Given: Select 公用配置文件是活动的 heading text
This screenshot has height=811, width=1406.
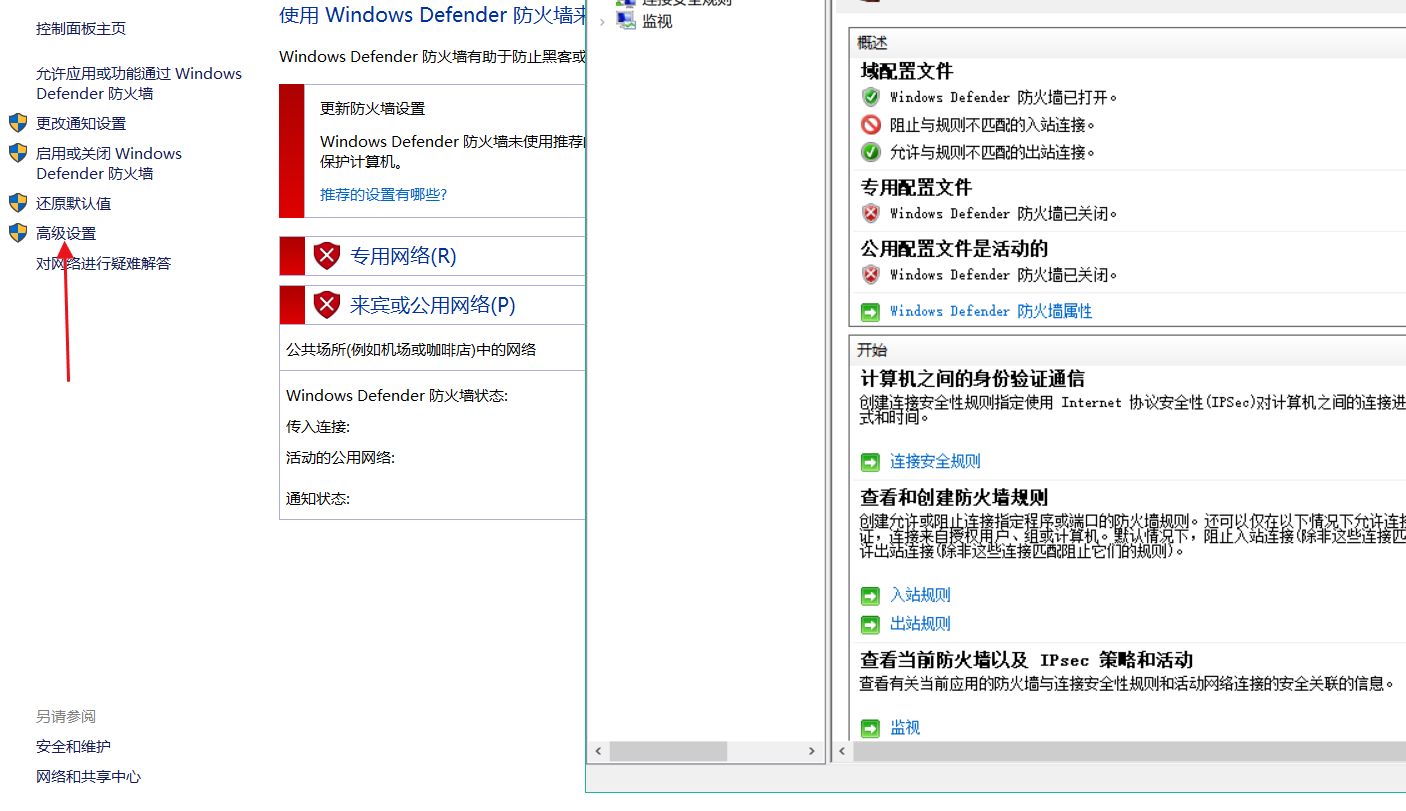Looking at the screenshot, I should pyautogui.click(x=954, y=248).
